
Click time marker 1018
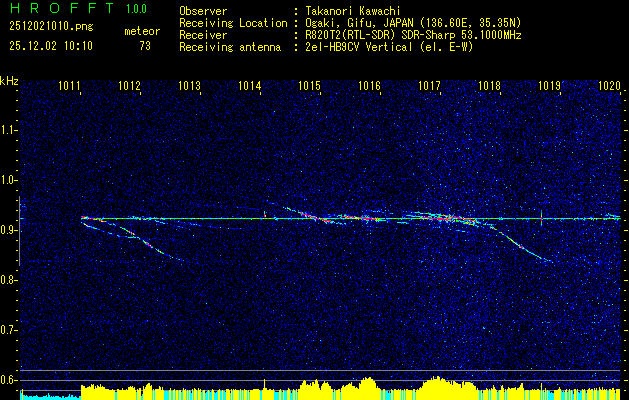click(x=489, y=85)
